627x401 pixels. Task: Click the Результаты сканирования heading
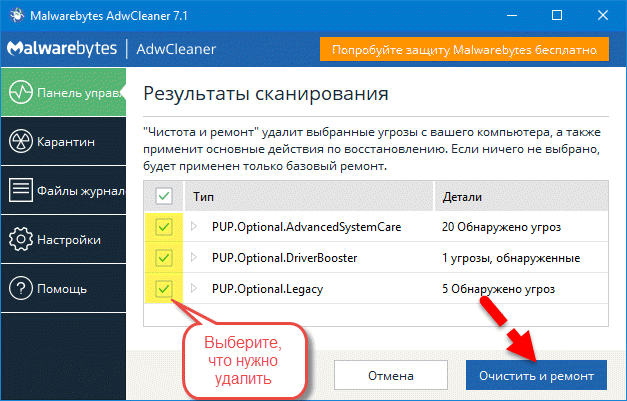point(266,94)
